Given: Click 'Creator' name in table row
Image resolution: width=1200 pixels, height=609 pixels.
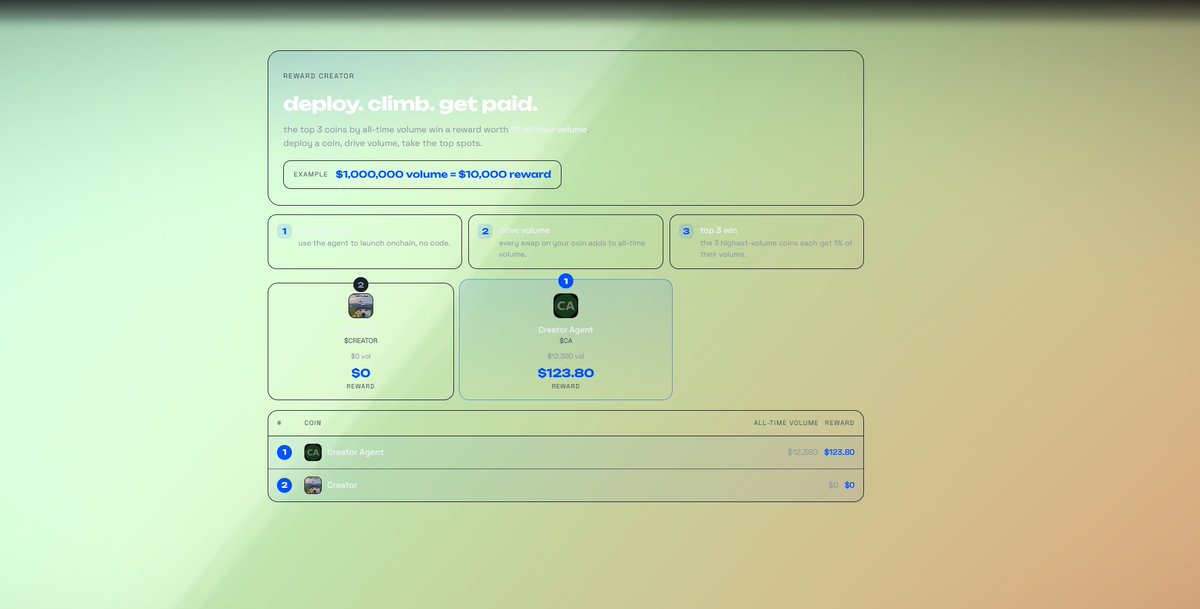Looking at the screenshot, I should click(342, 485).
